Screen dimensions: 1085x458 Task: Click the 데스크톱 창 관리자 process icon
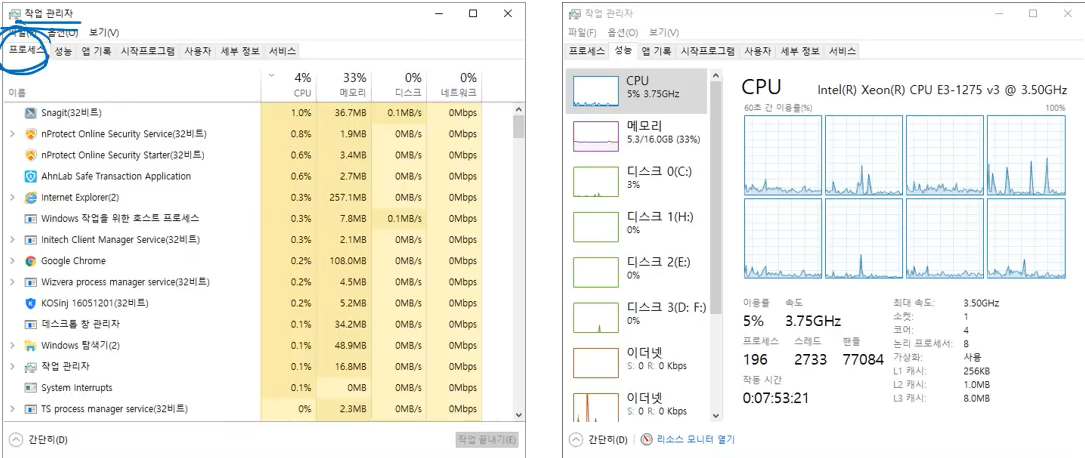pyautogui.click(x=30, y=324)
